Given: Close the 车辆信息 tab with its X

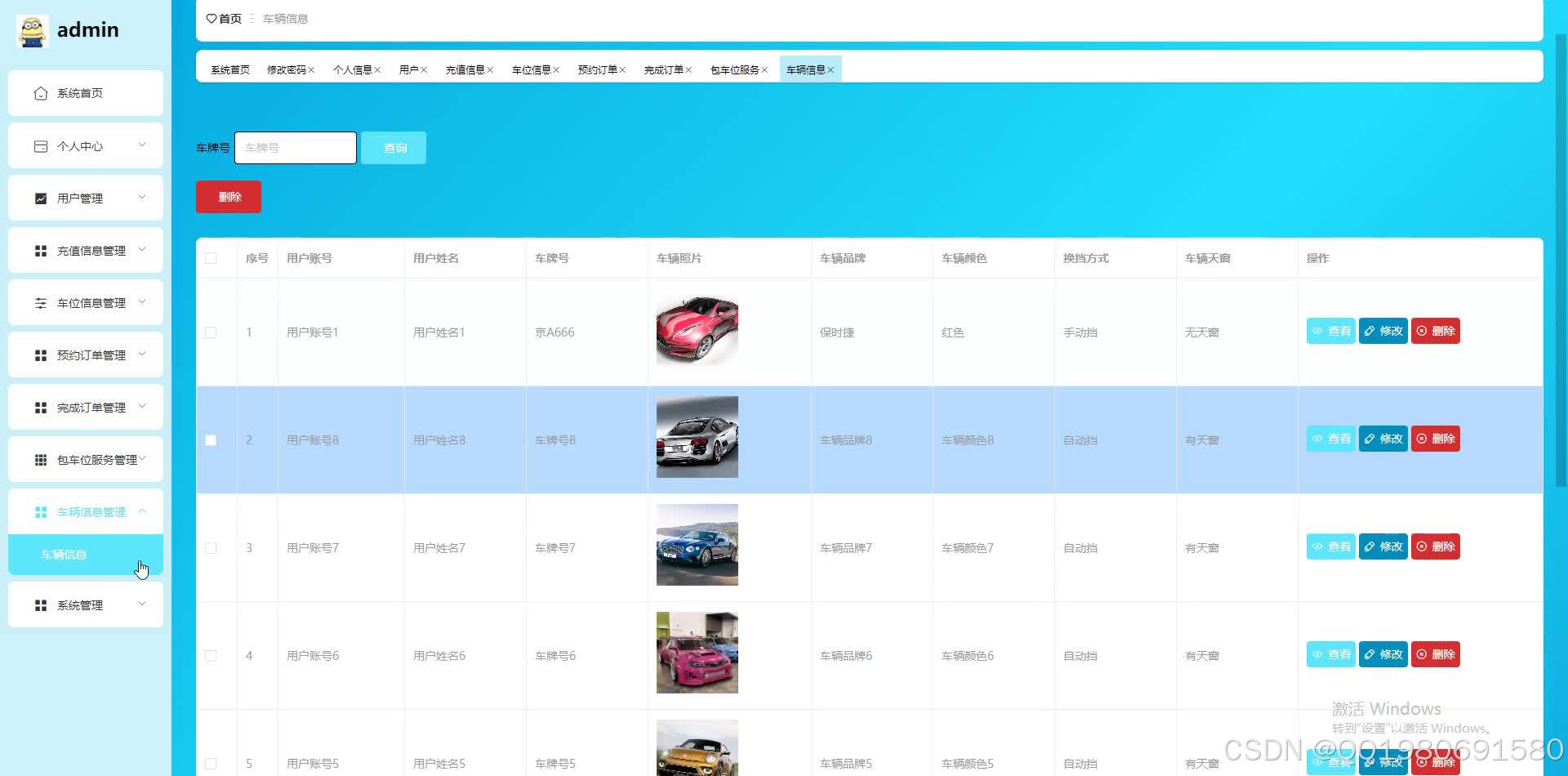Looking at the screenshot, I should [831, 70].
